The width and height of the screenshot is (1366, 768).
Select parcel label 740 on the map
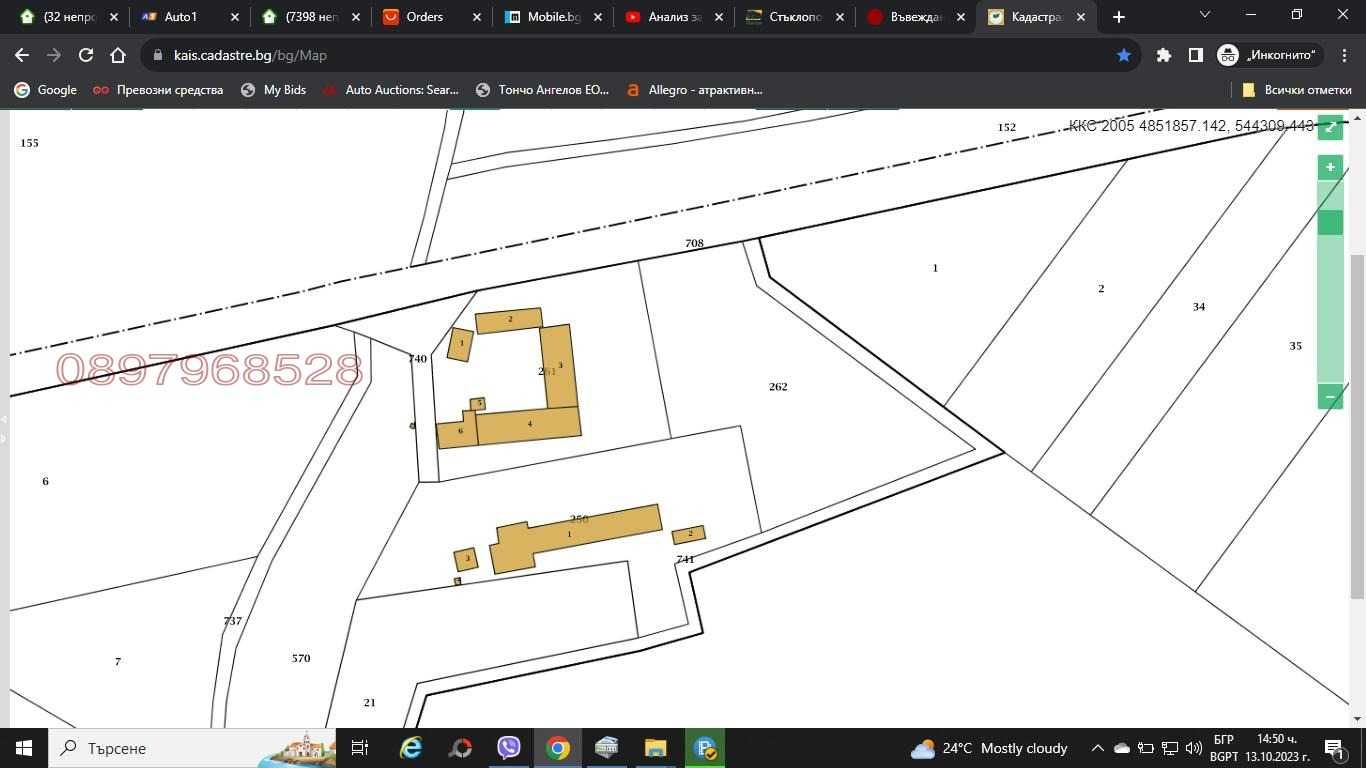point(418,359)
